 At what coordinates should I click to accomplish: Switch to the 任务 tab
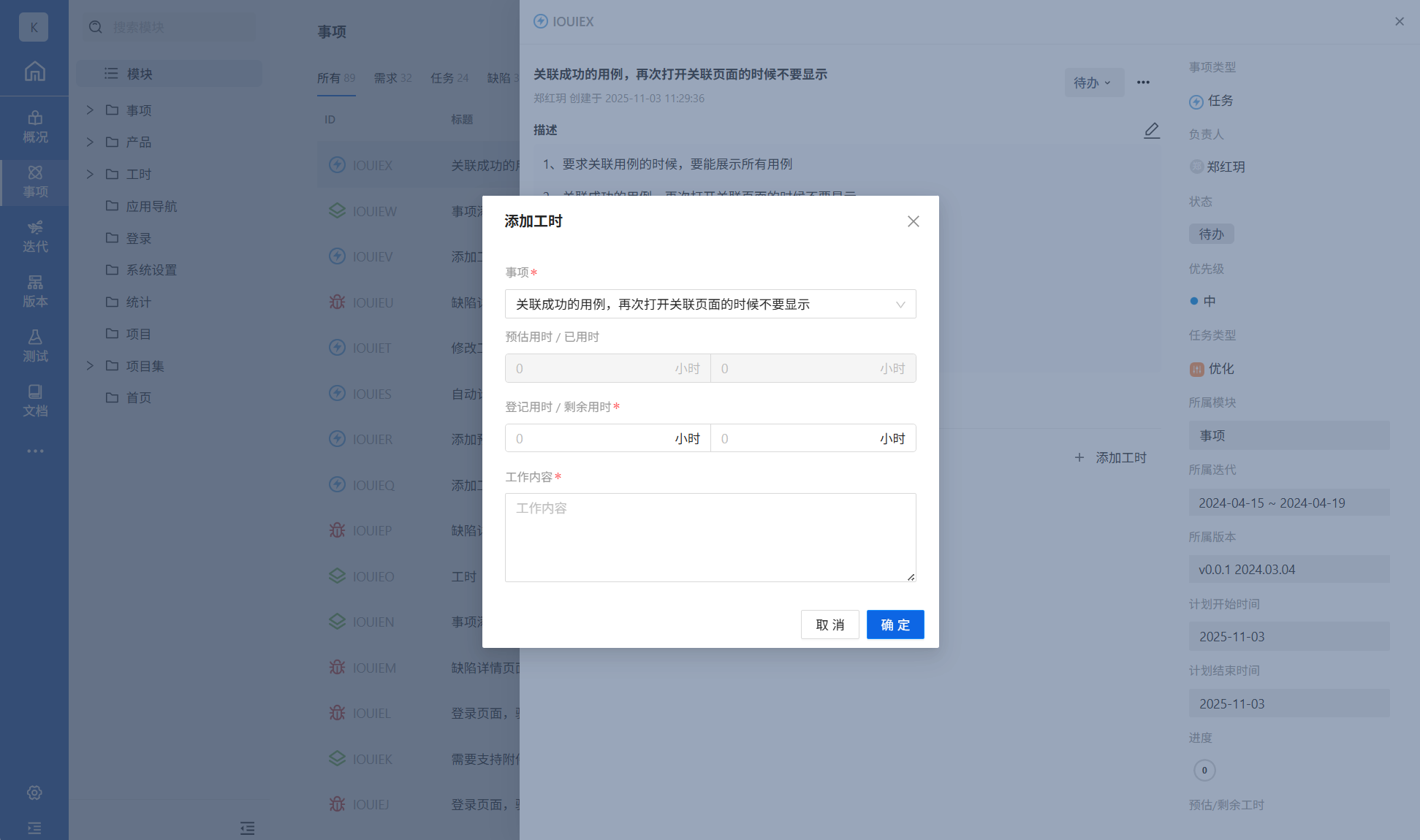[449, 77]
